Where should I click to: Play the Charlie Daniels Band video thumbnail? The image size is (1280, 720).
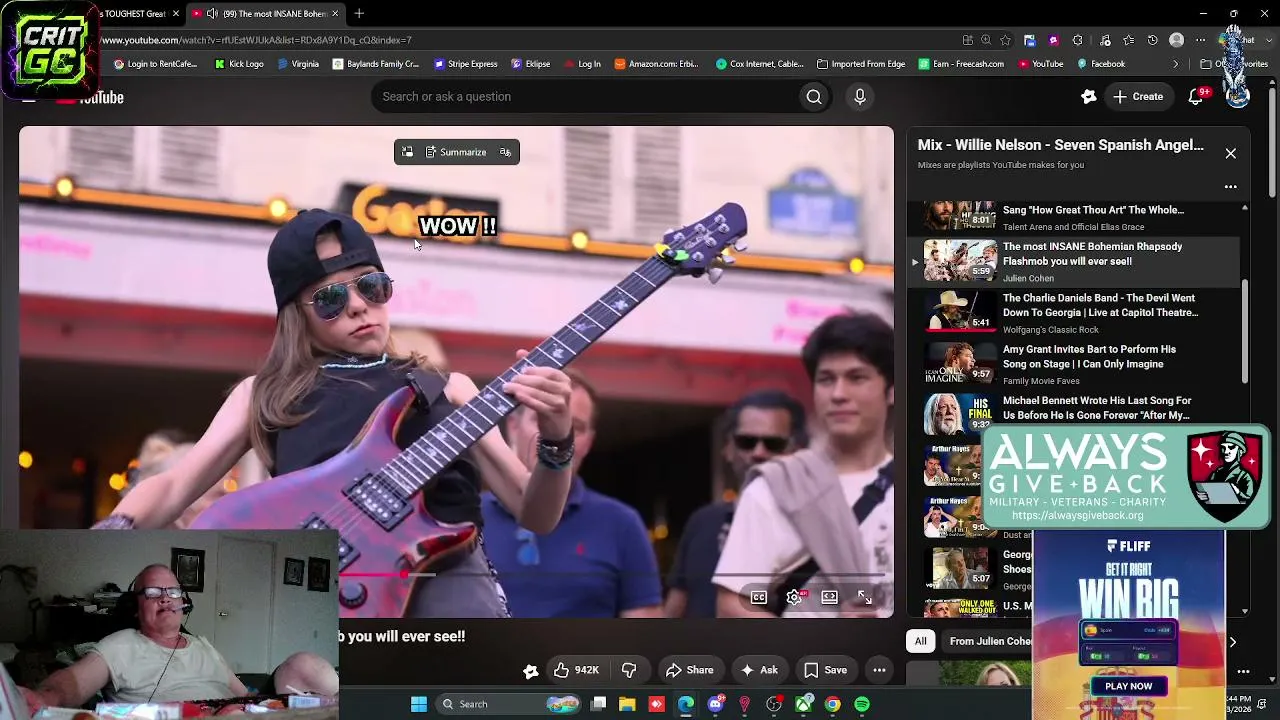click(x=960, y=312)
